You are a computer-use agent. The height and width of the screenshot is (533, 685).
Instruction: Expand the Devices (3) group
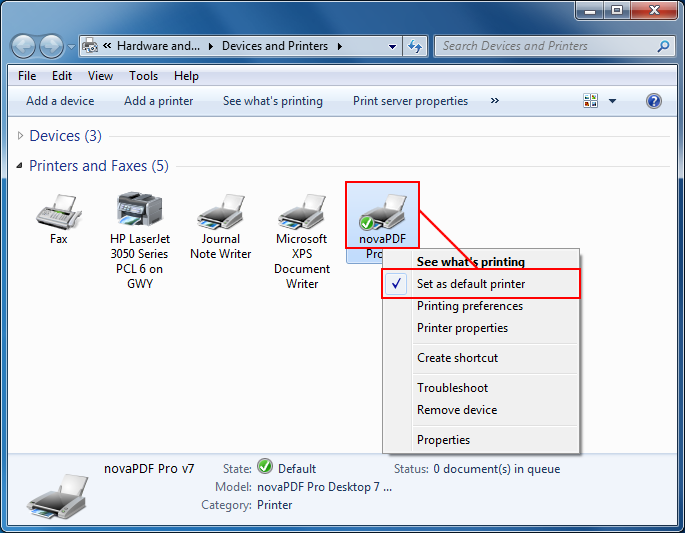(20, 136)
